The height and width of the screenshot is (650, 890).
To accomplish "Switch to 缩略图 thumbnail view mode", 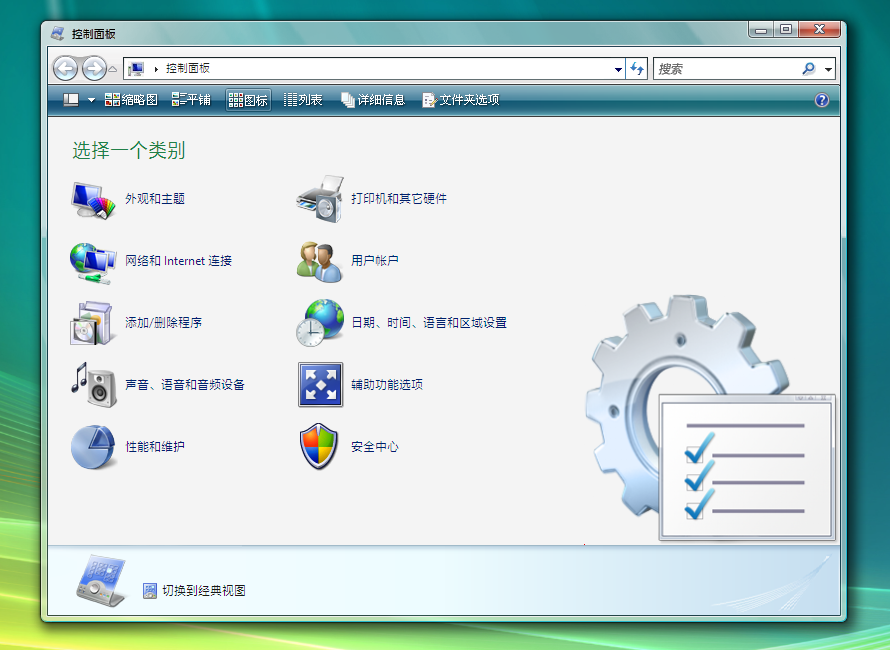I will coord(131,100).
